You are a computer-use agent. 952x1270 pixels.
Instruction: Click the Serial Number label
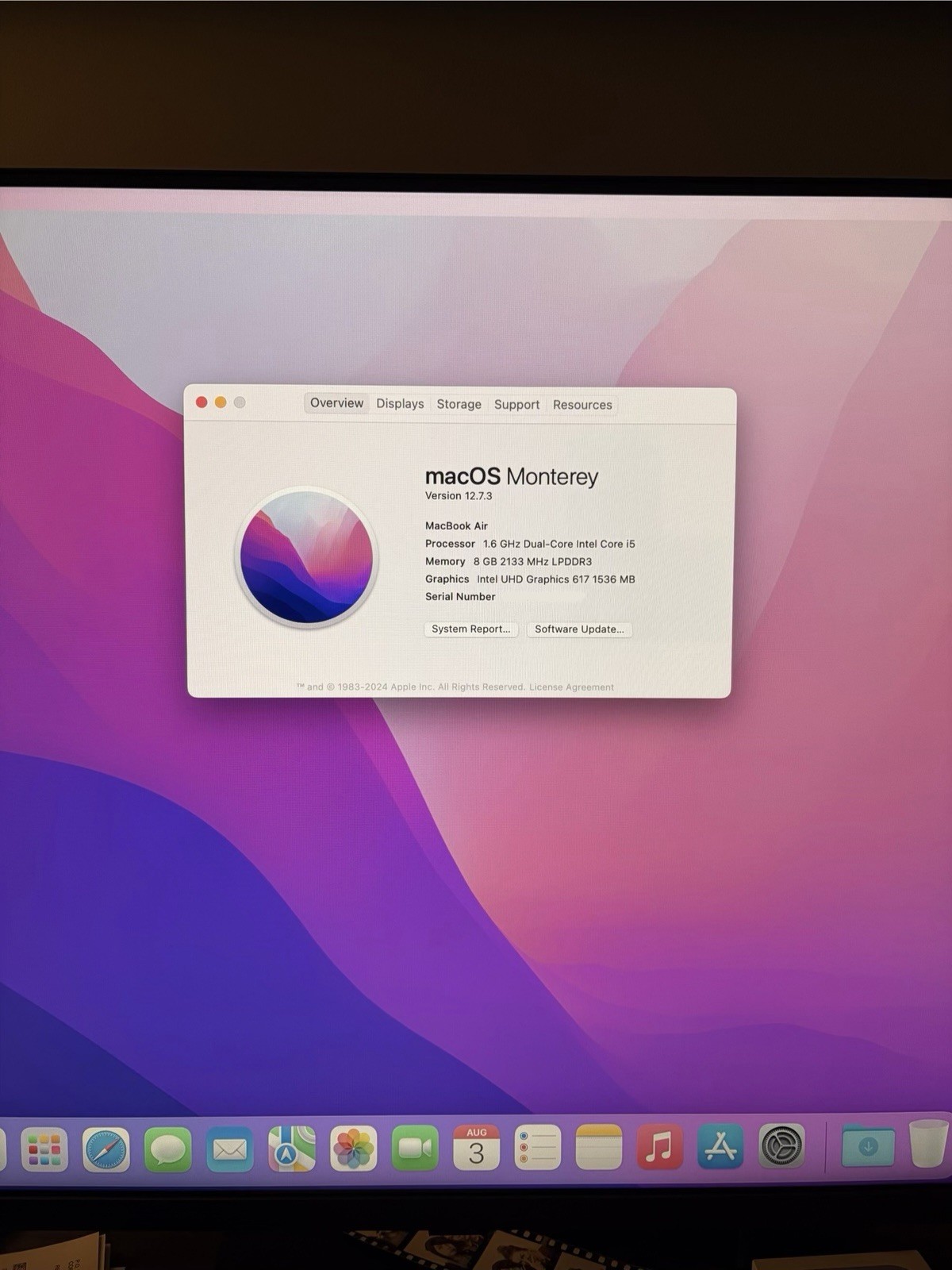(460, 597)
